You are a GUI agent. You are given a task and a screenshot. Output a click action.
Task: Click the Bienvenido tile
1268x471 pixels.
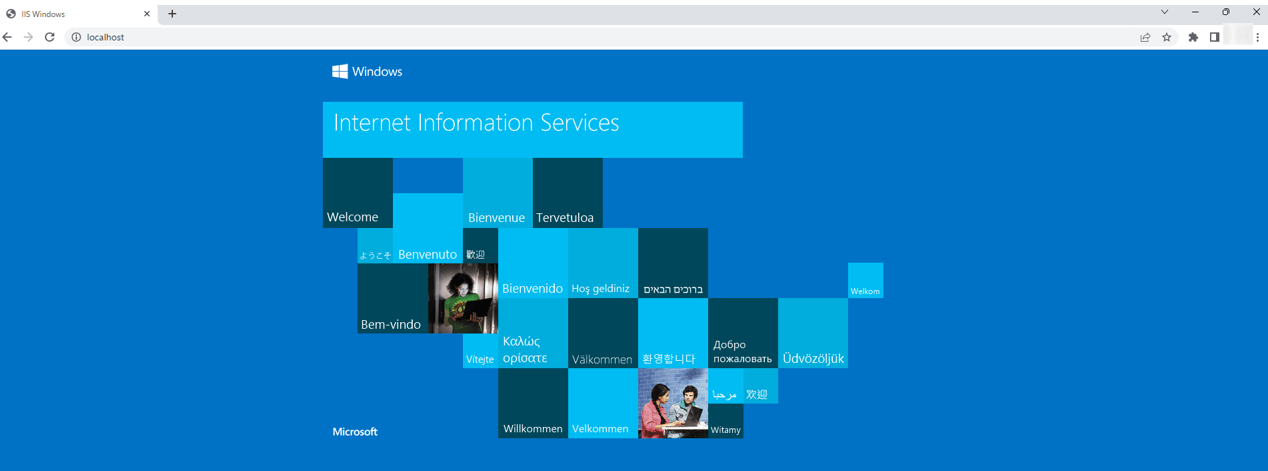click(533, 263)
